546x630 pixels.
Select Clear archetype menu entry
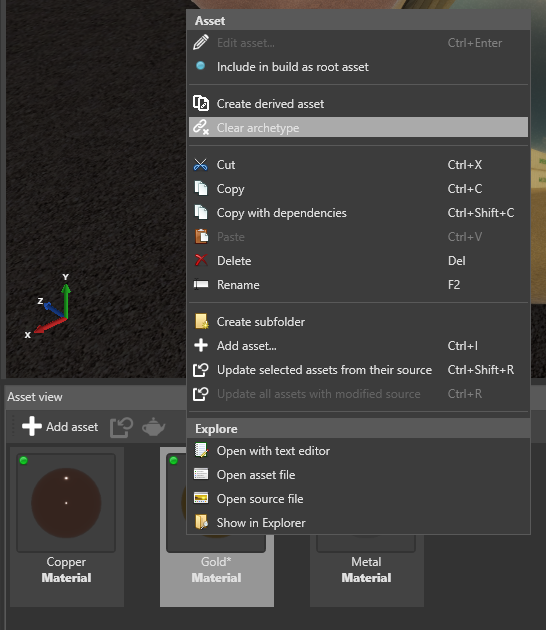coord(358,127)
